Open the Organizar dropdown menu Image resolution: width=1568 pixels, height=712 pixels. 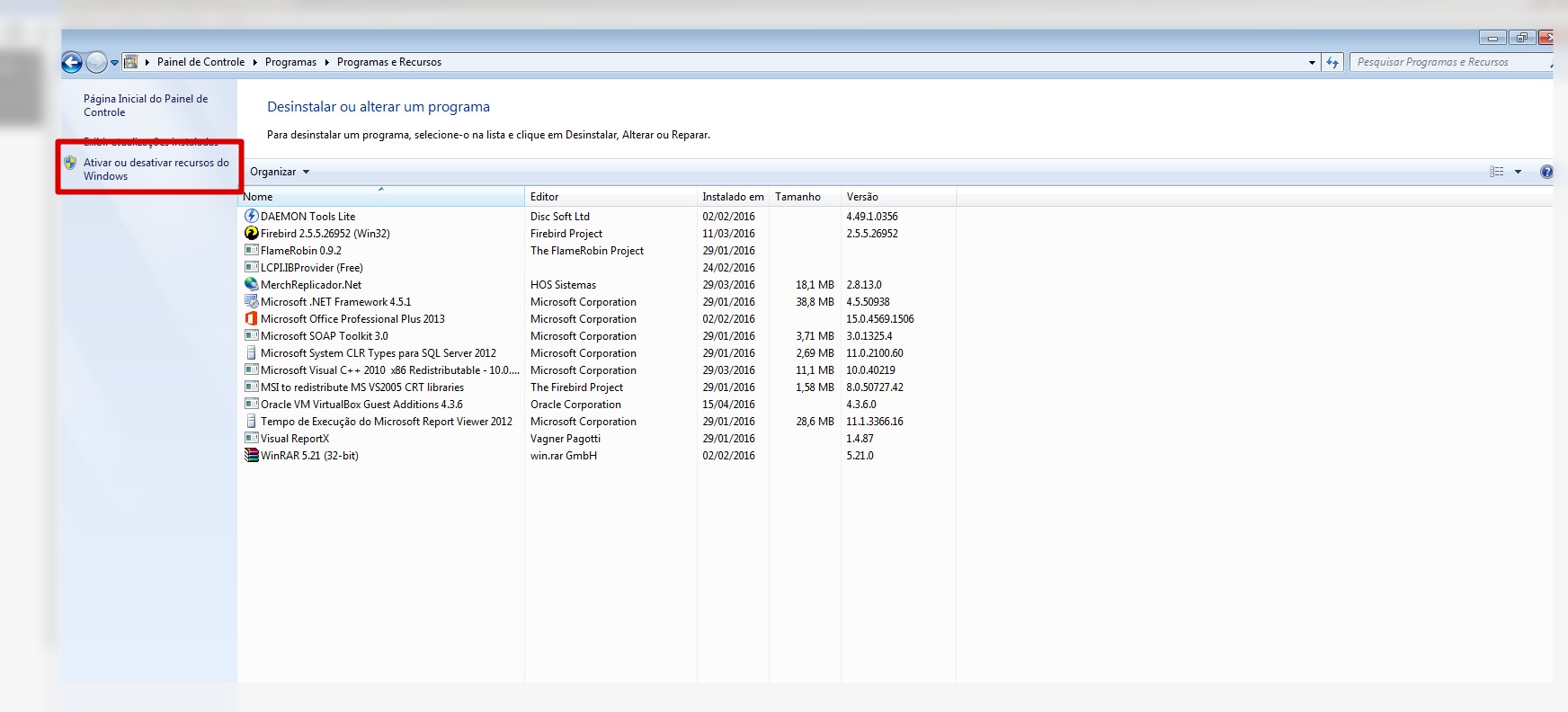tap(279, 172)
